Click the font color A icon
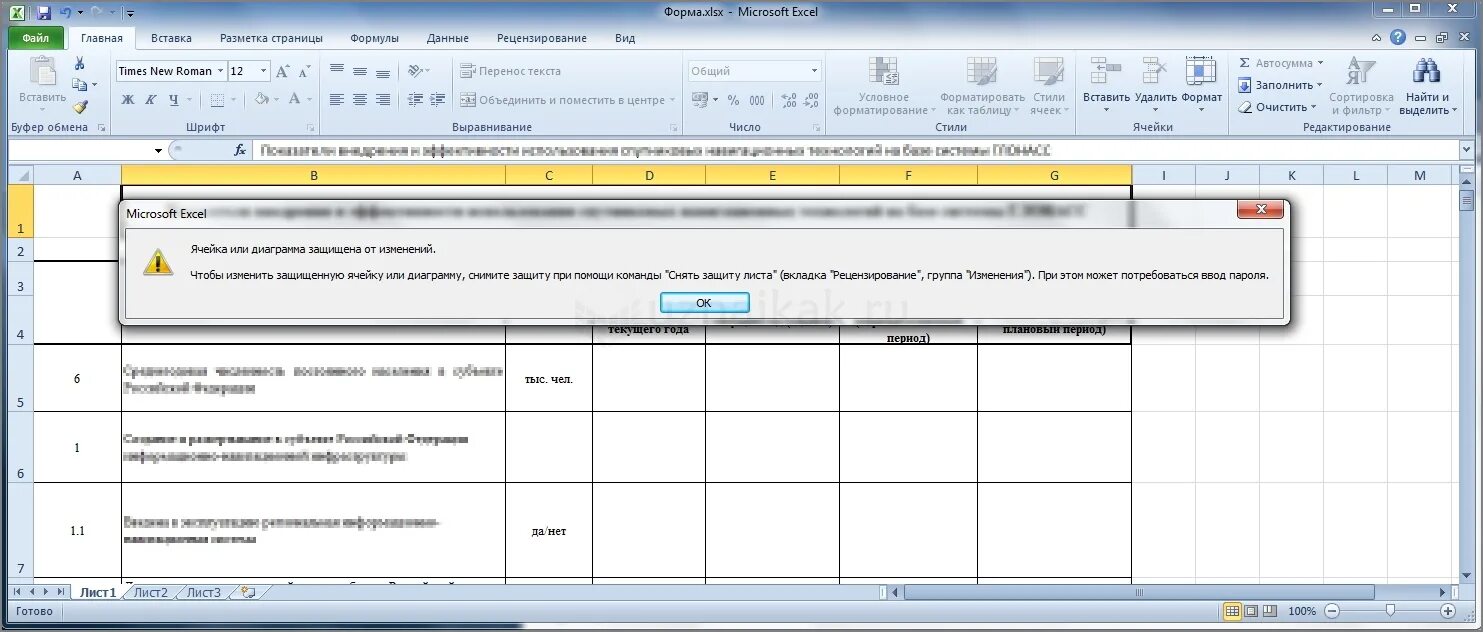The height and width of the screenshot is (632, 1483). (294, 100)
